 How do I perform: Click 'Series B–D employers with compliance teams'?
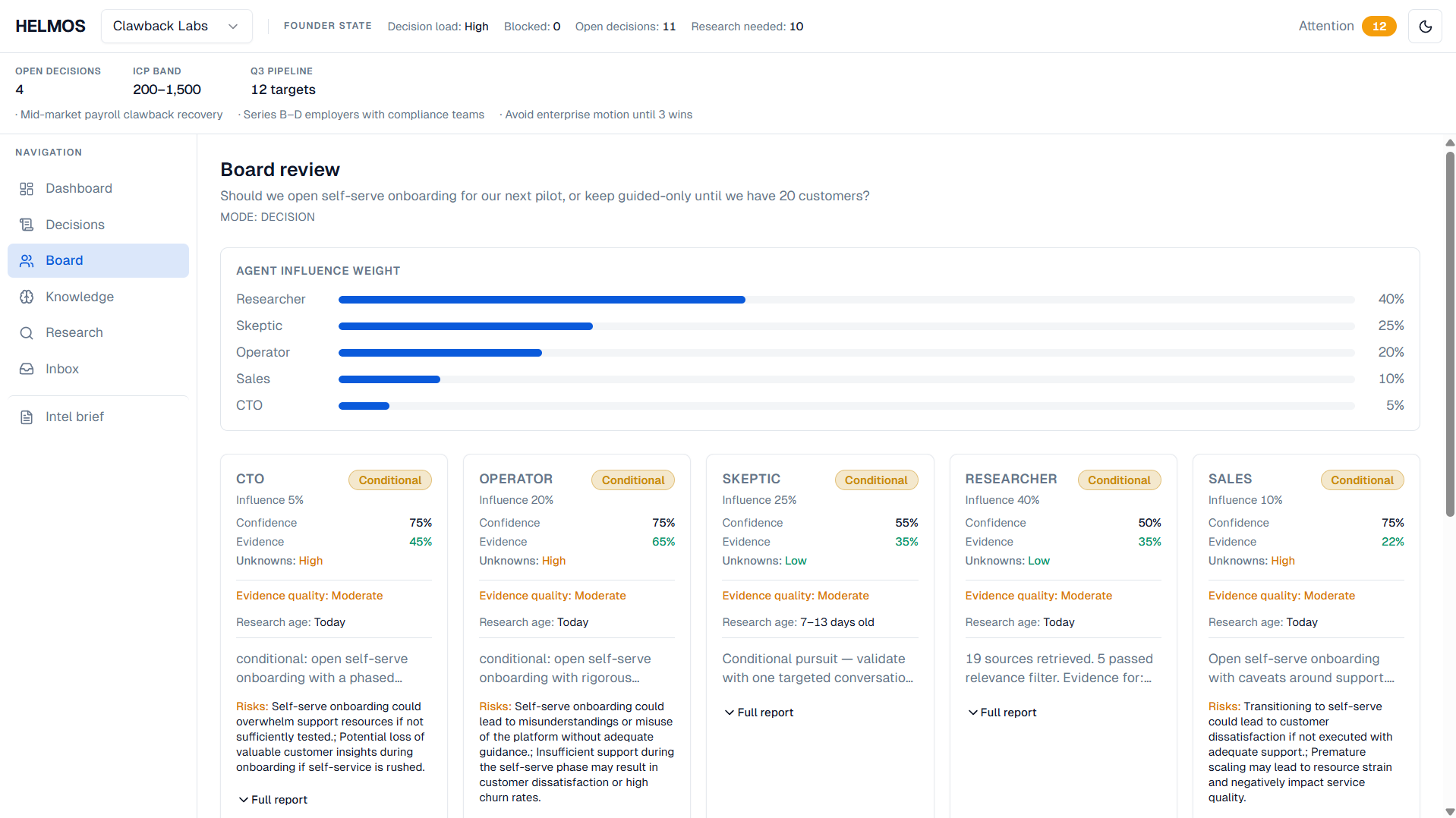coord(361,115)
